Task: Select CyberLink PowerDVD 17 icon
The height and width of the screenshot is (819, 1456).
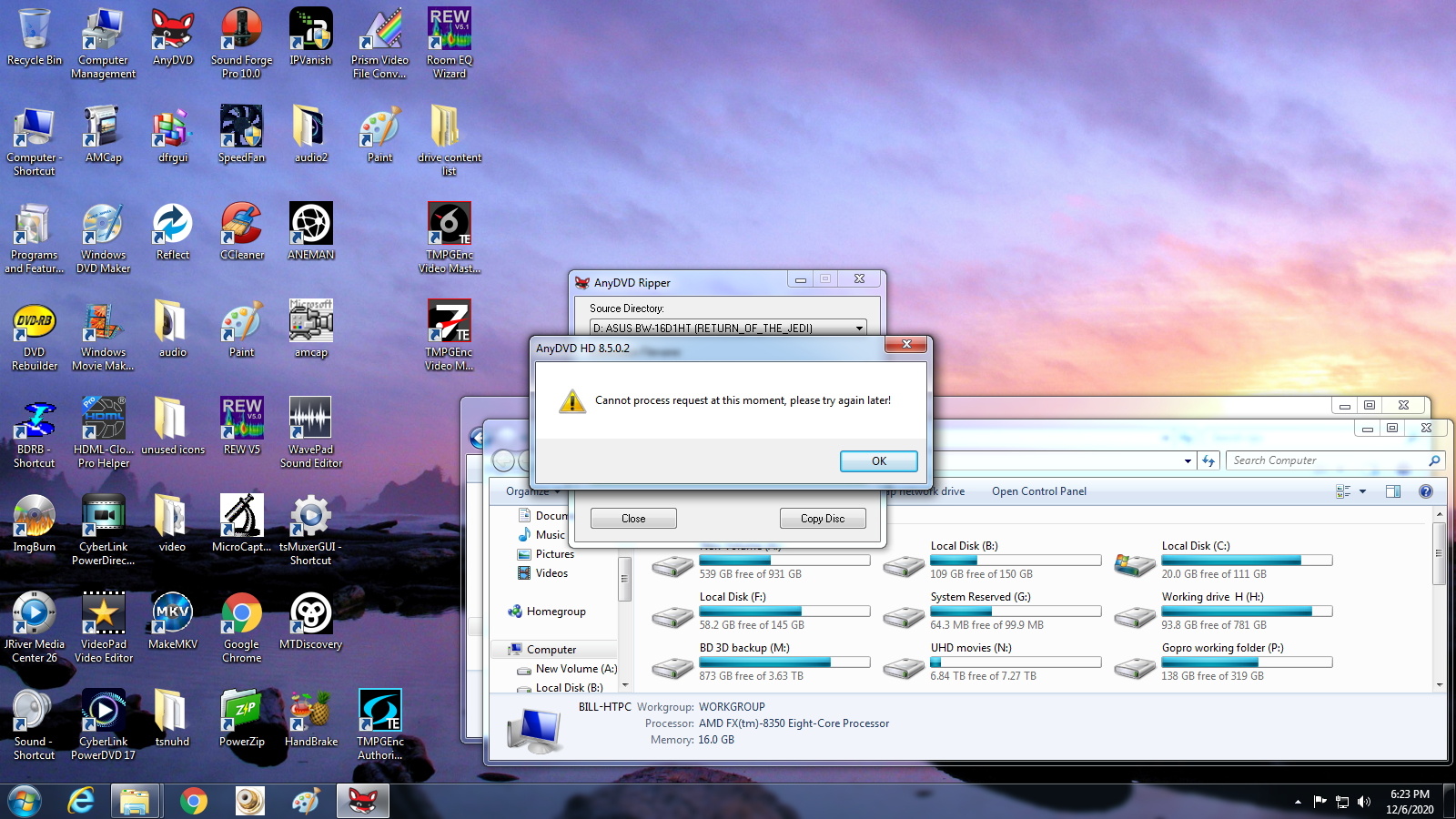Action: [x=104, y=725]
